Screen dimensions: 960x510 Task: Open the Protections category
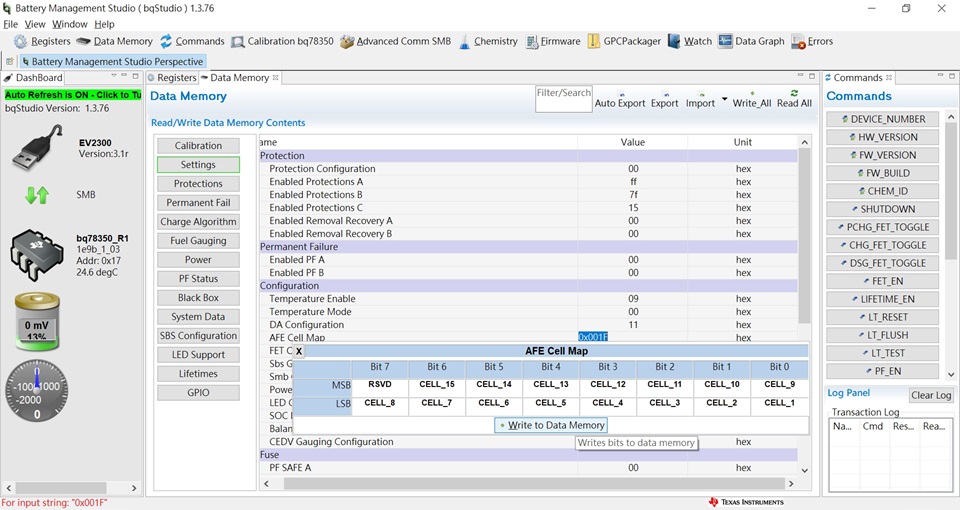198,184
